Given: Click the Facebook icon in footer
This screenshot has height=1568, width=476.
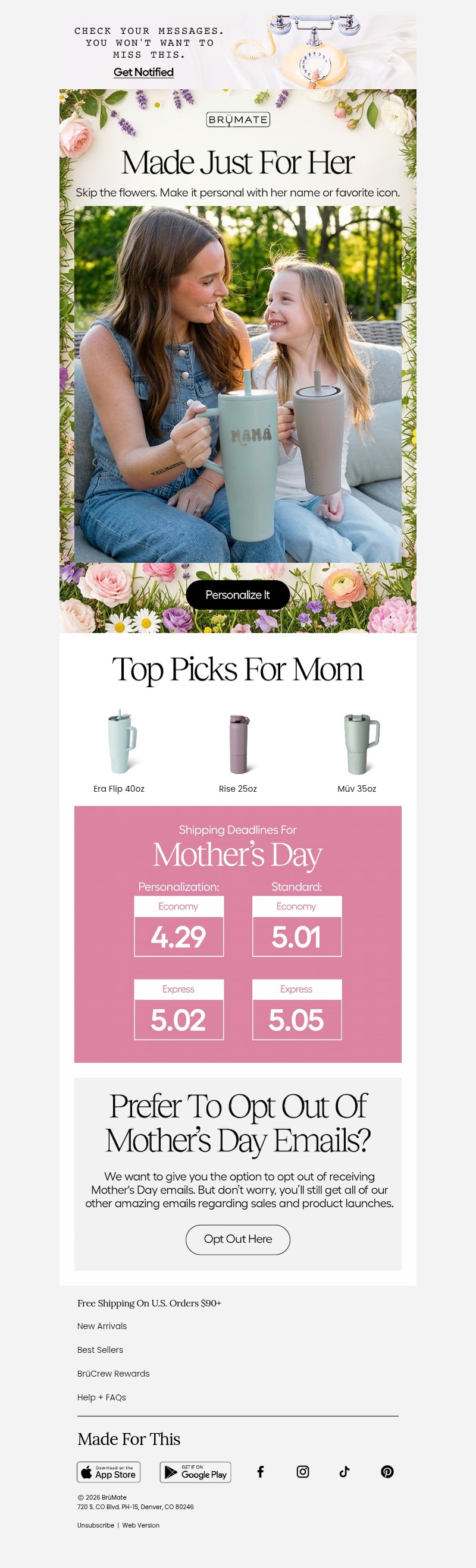Looking at the screenshot, I should 260,1471.
